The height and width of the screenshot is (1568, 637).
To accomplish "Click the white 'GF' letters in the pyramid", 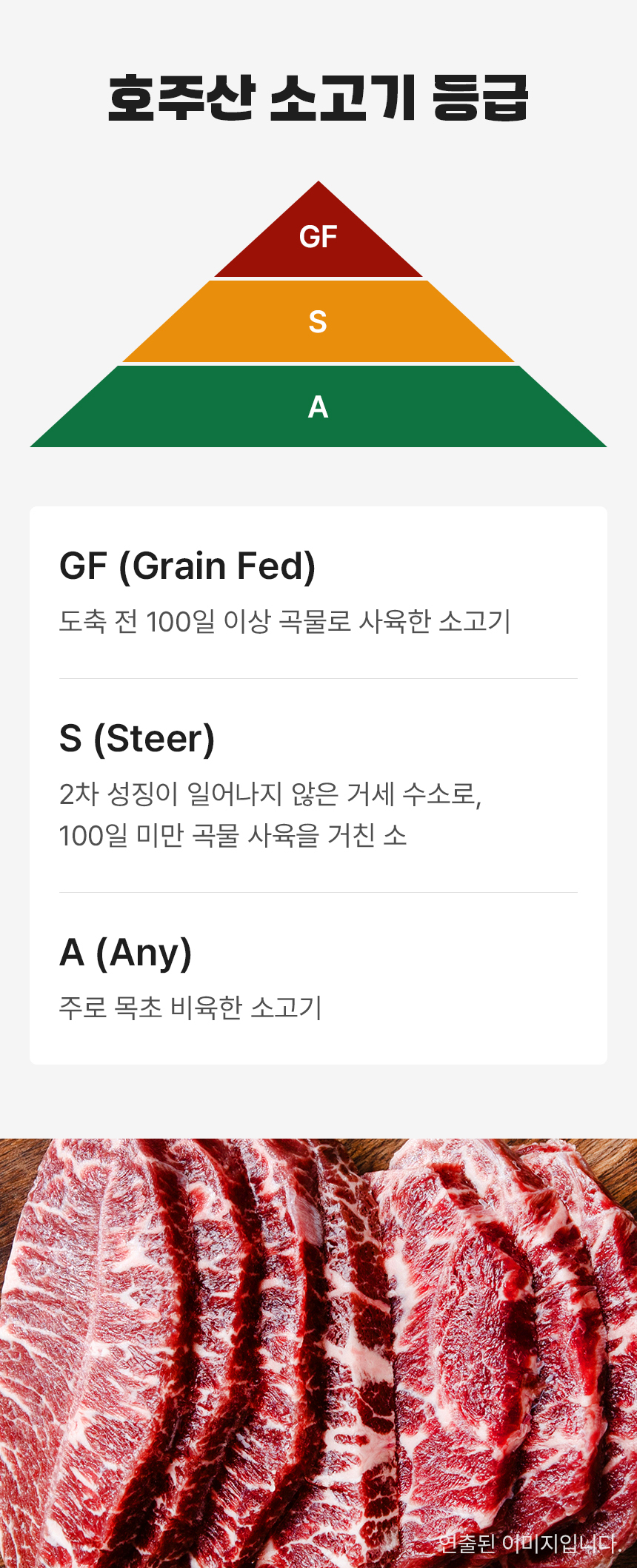I will [x=318, y=237].
